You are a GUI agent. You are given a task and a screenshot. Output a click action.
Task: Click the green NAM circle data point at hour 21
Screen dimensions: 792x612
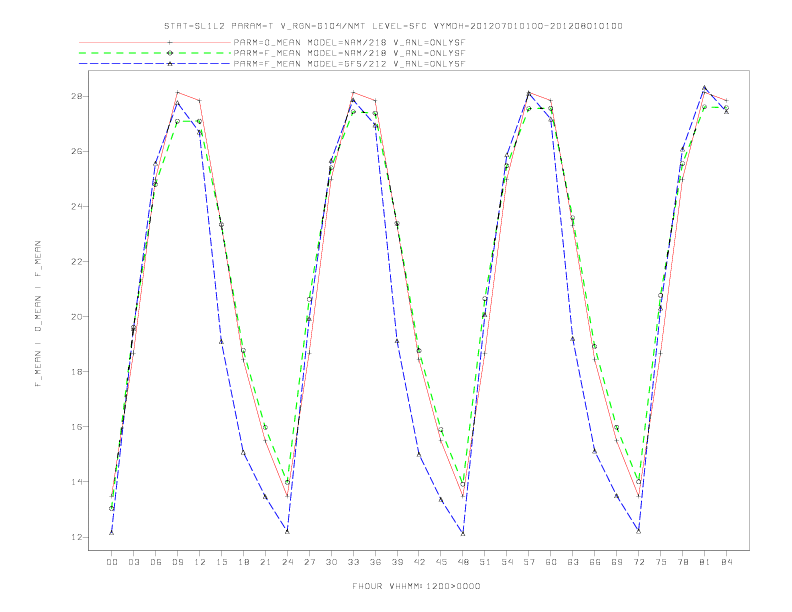pos(265,427)
